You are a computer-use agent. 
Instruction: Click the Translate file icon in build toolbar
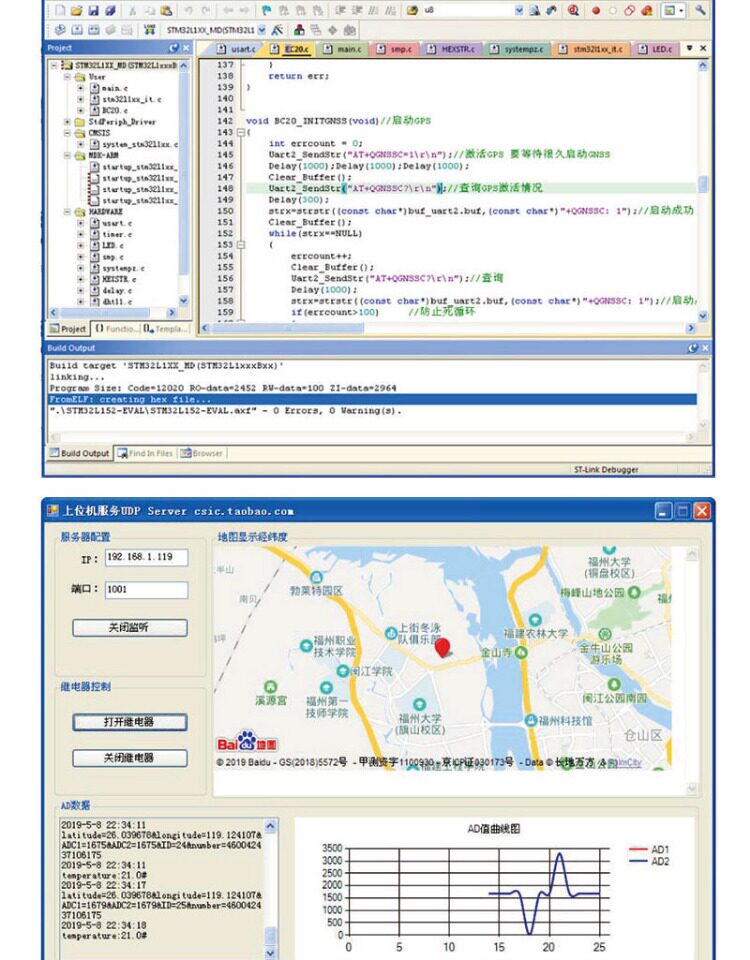tap(60, 29)
